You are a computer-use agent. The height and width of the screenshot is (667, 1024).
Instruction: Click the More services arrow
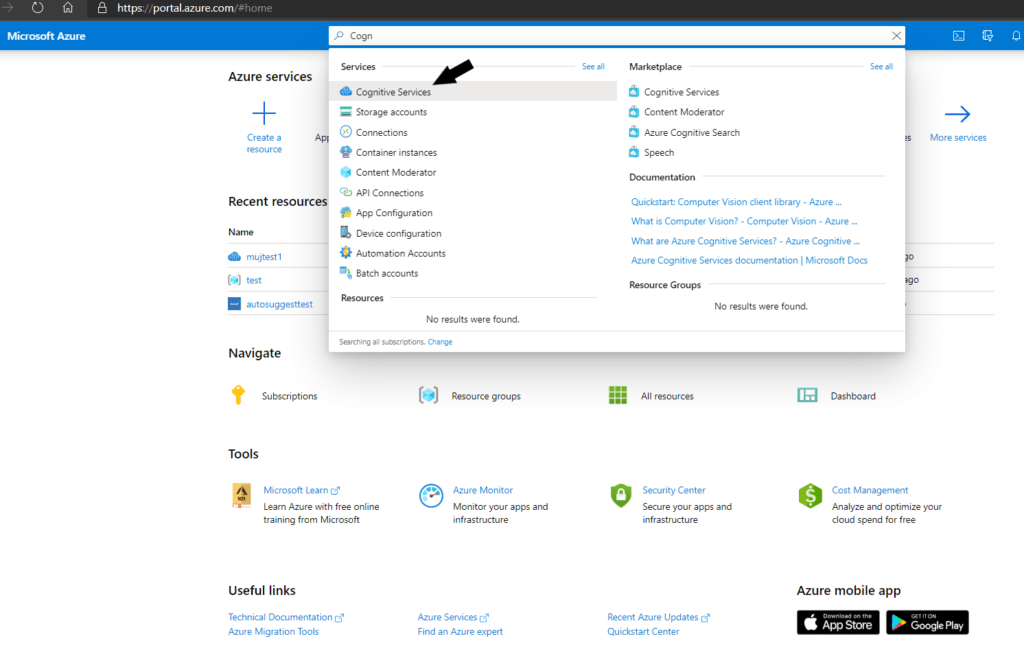[x=957, y=114]
